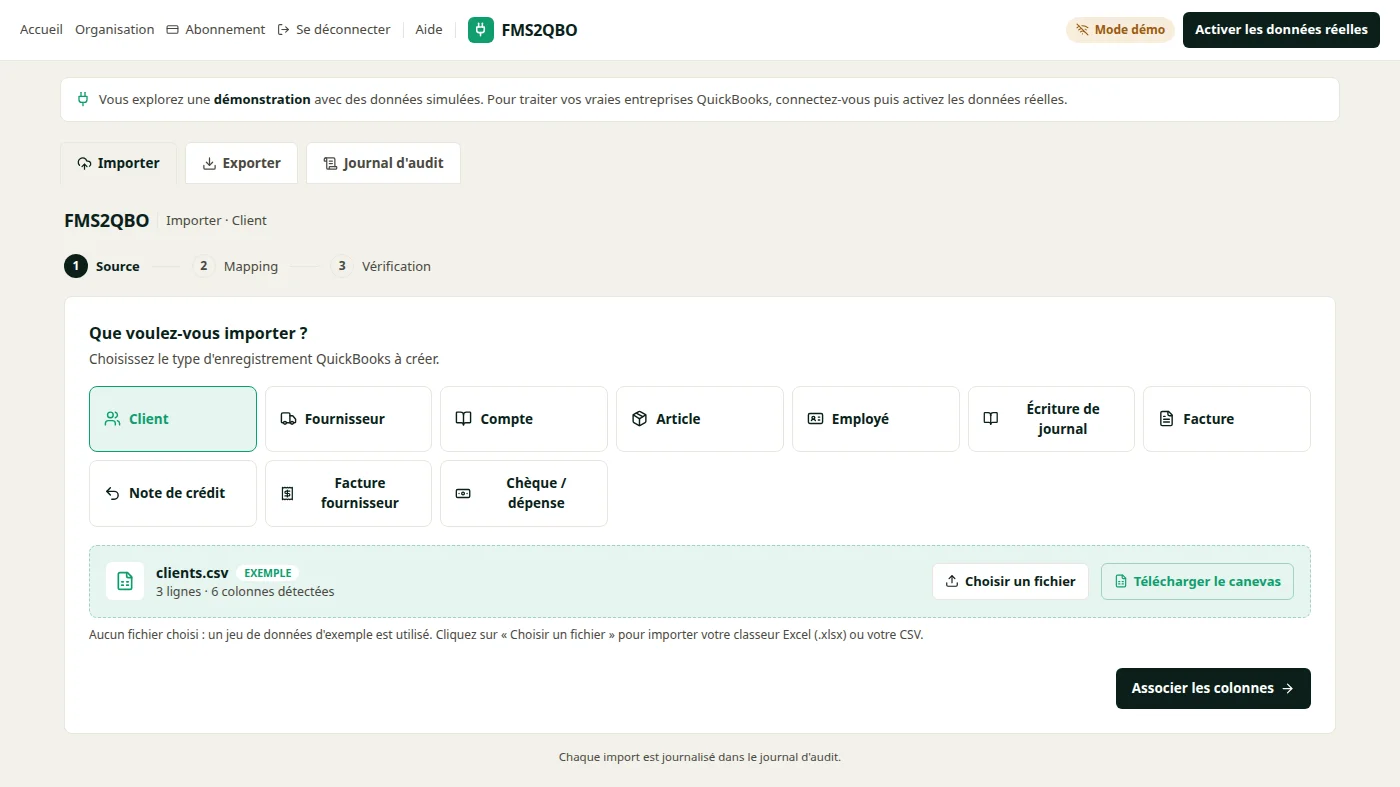The image size is (1400, 787).
Task: Click the EXEMPLE badge
Action: [268, 573]
